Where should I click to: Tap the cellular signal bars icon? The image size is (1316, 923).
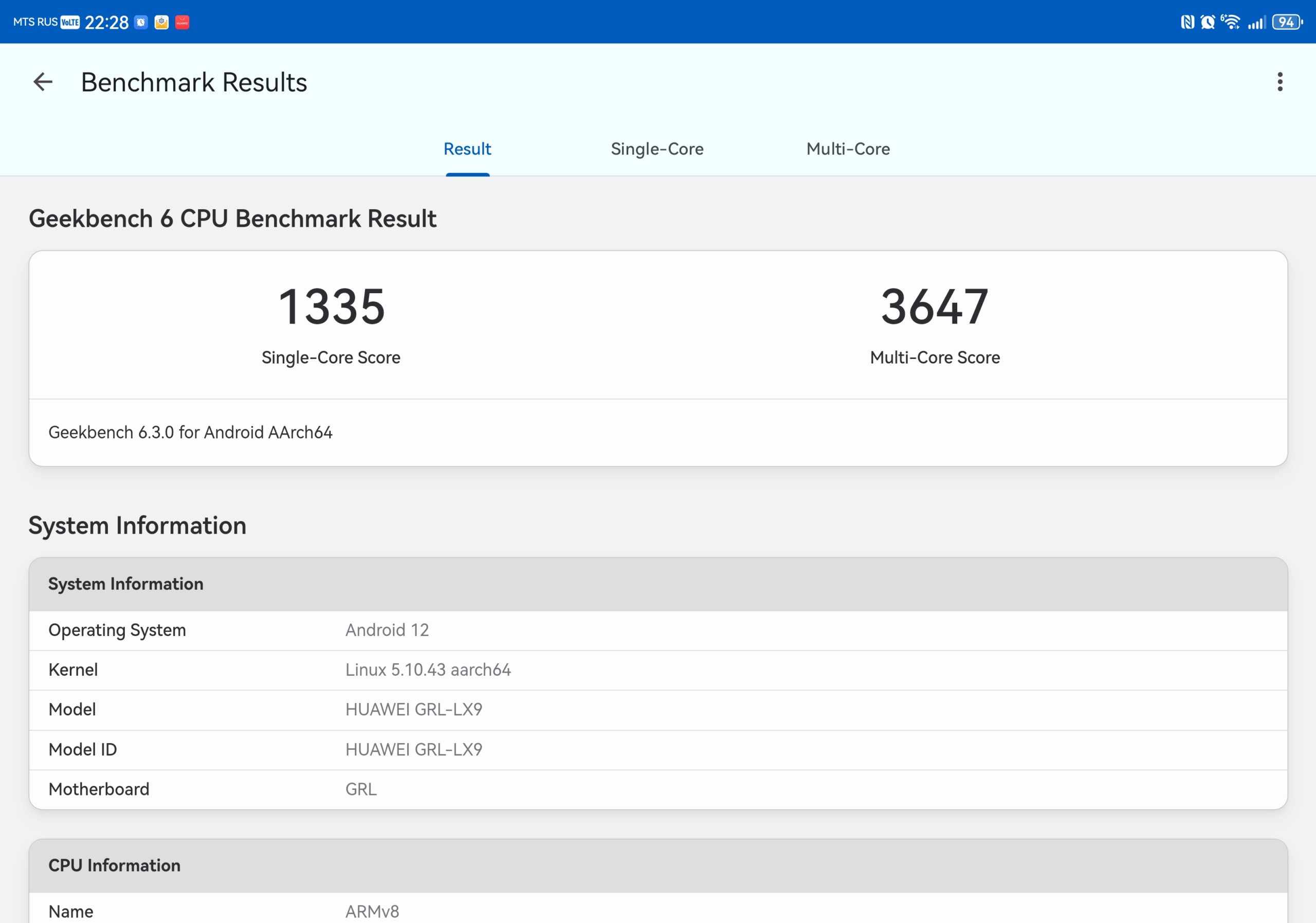(x=1256, y=23)
